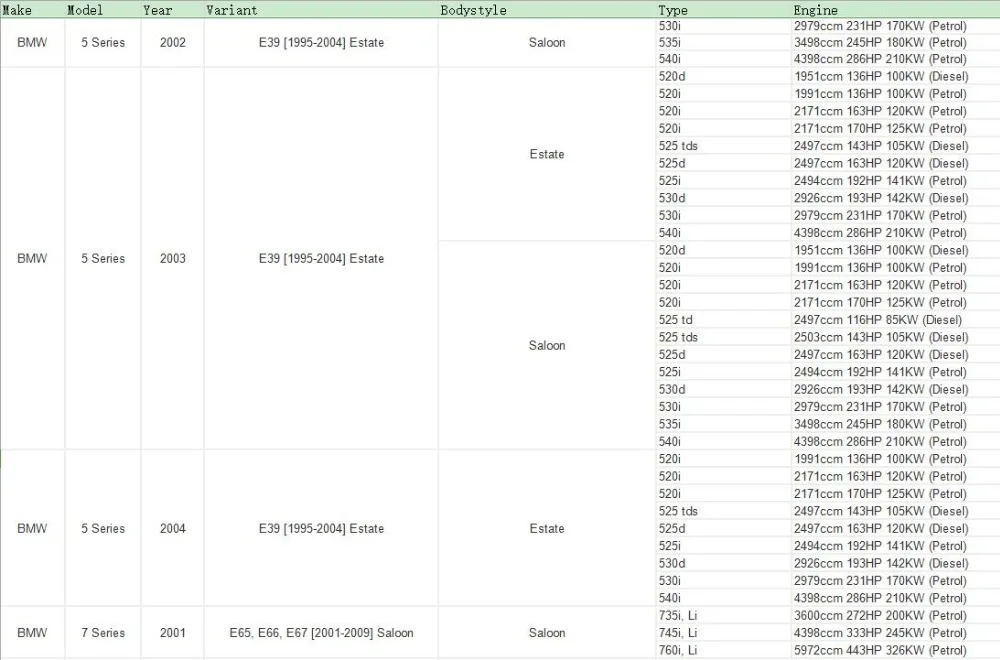The height and width of the screenshot is (660, 1000).
Task: Click the BMW cell in the 2004 row
Action: (32, 528)
